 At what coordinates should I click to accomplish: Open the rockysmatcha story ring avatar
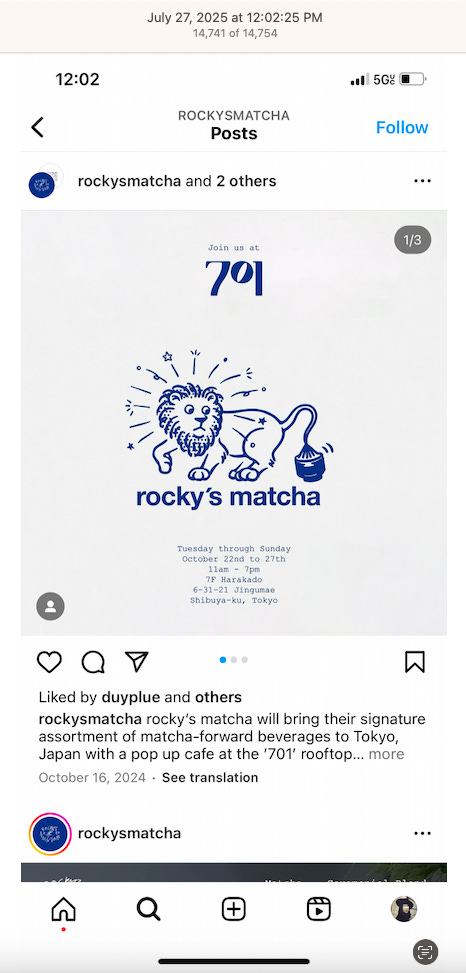(50, 833)
